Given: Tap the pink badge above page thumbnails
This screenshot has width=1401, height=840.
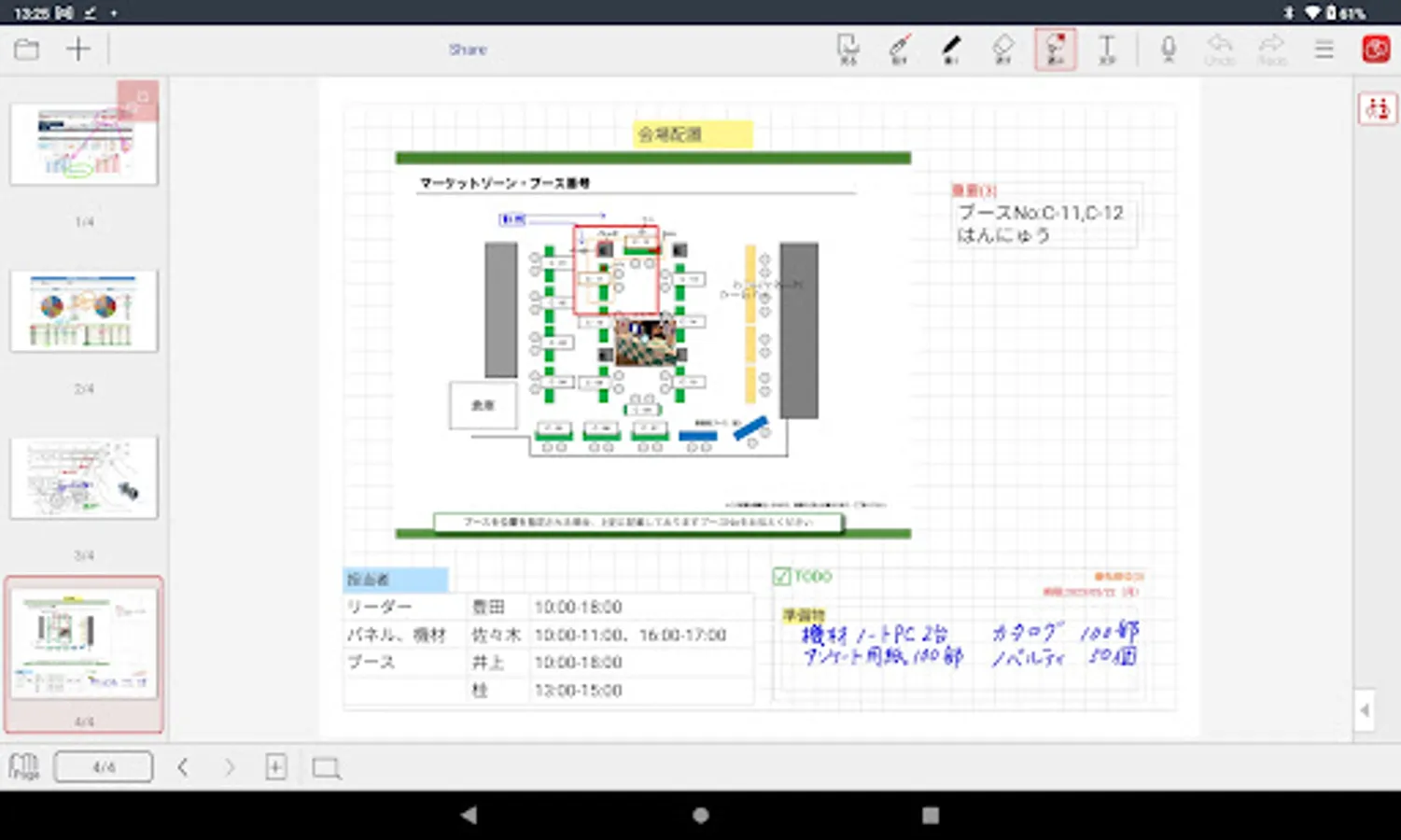Looking at the screenshot, I should tap(138, 100).
